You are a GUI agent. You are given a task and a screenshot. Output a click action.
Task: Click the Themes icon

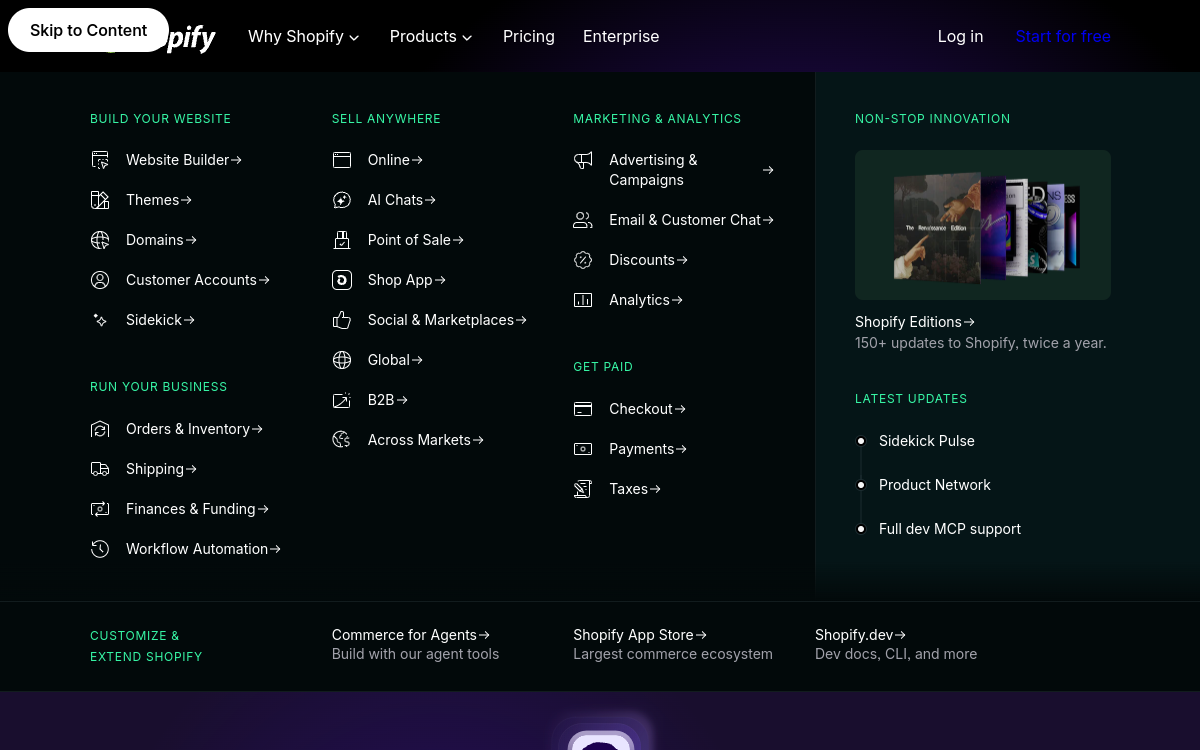pos(100,200)
